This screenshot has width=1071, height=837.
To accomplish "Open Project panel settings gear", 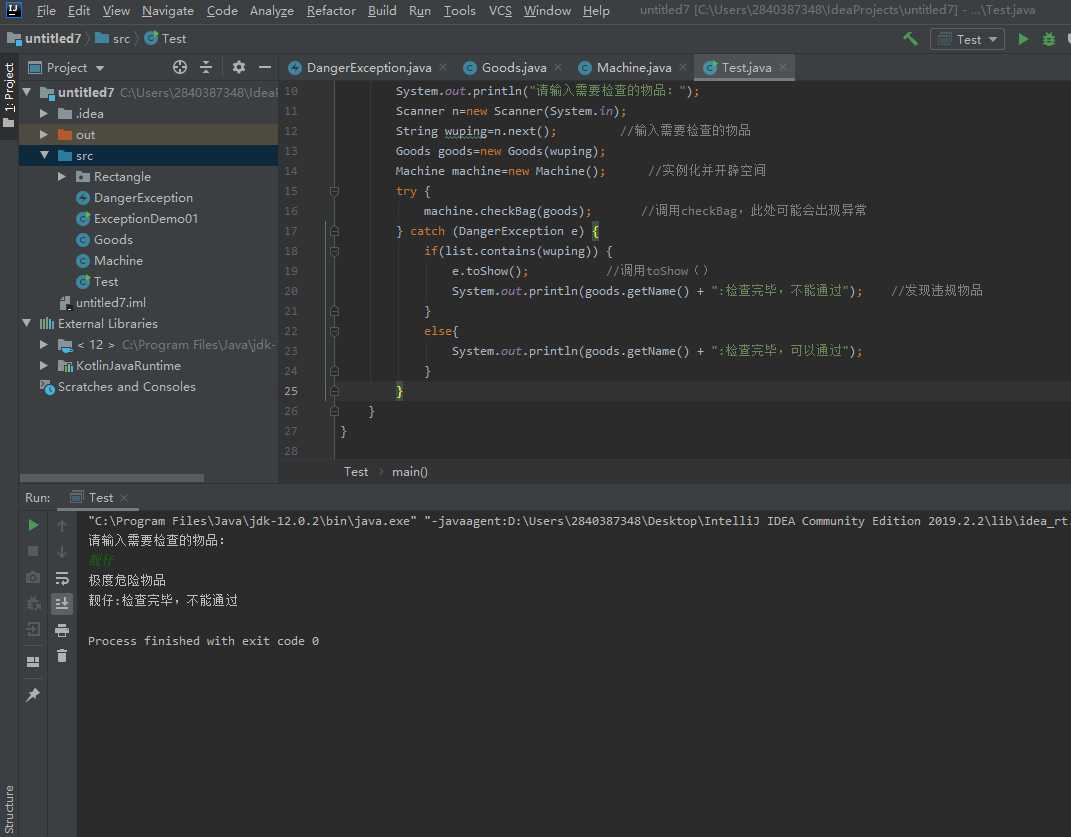I will click(238, 67).
